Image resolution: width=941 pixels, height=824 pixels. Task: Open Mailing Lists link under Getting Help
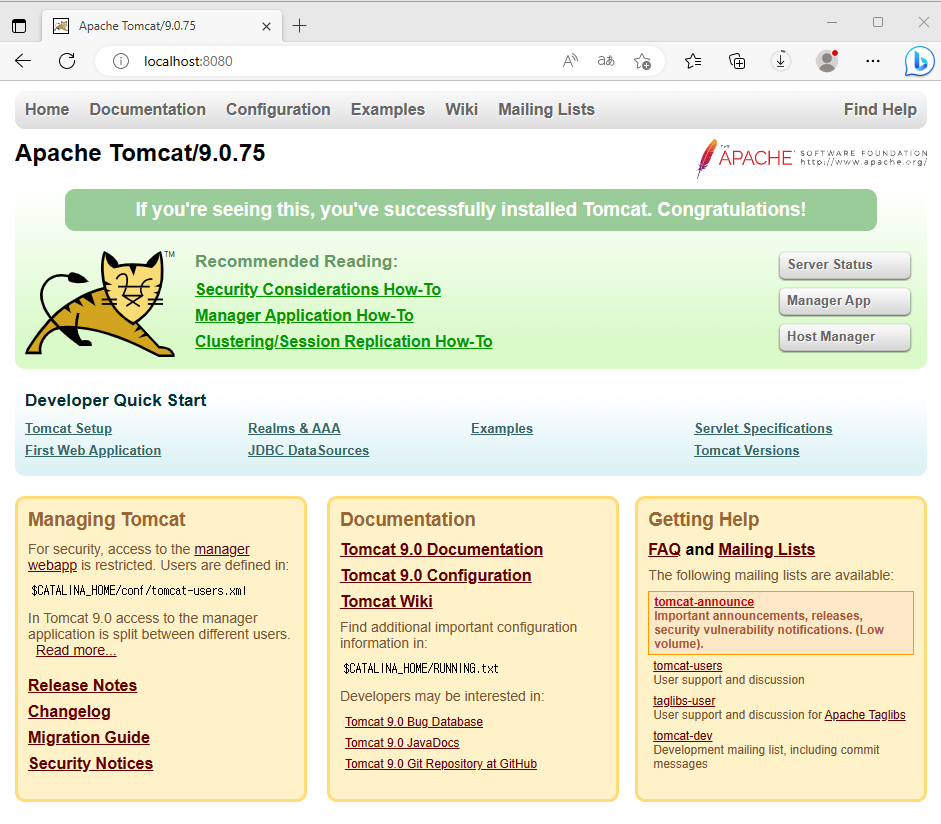766,549
